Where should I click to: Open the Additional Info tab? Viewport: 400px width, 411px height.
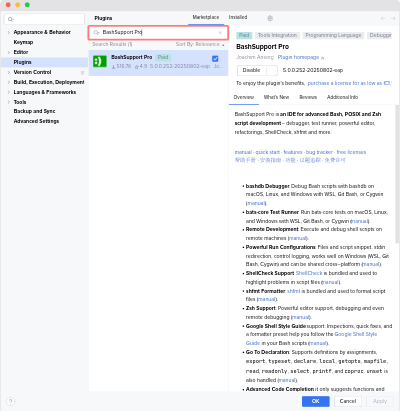click(x=342, y=97)
